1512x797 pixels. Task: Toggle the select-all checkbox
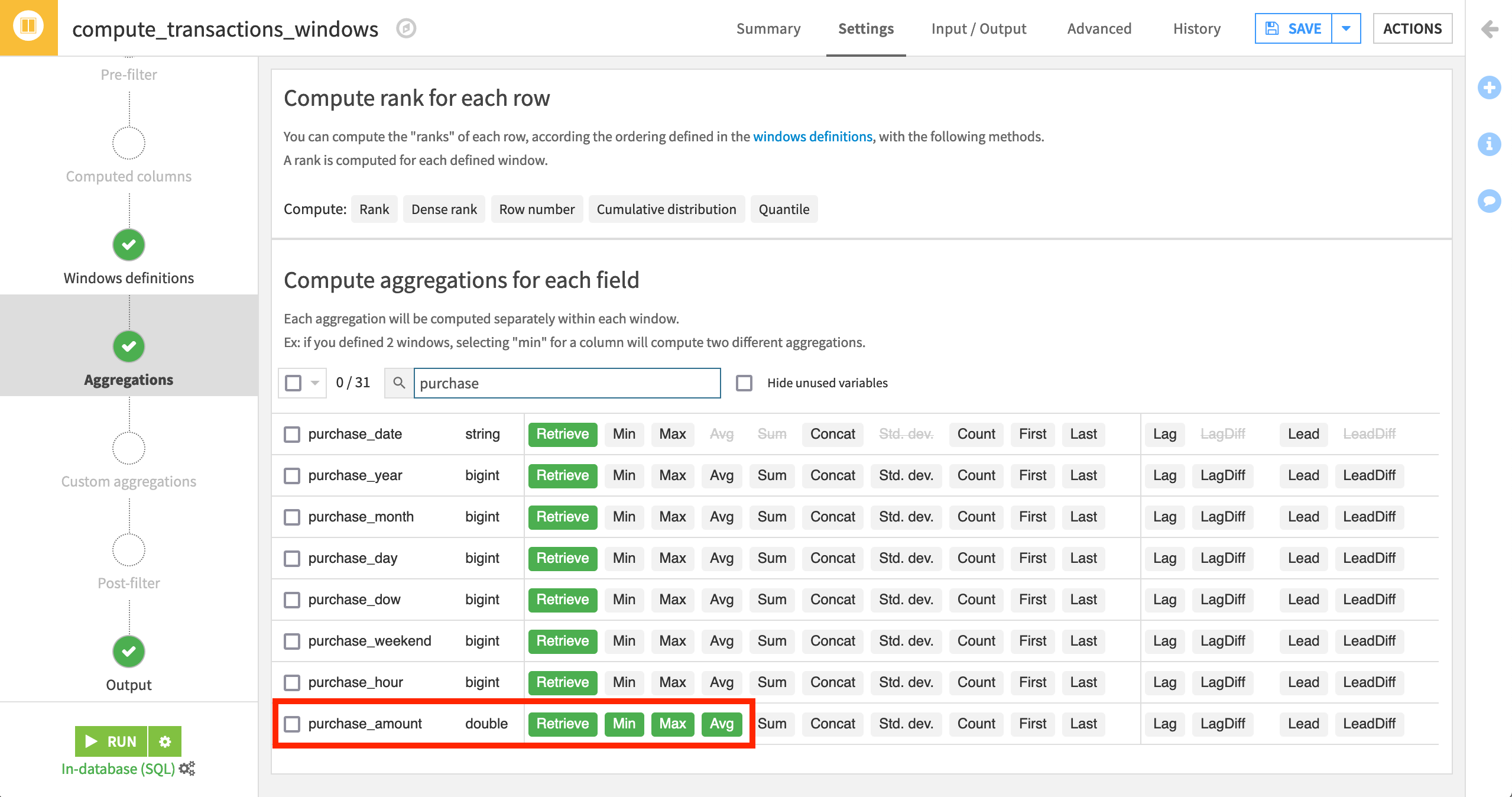click(x=293, y=383)
